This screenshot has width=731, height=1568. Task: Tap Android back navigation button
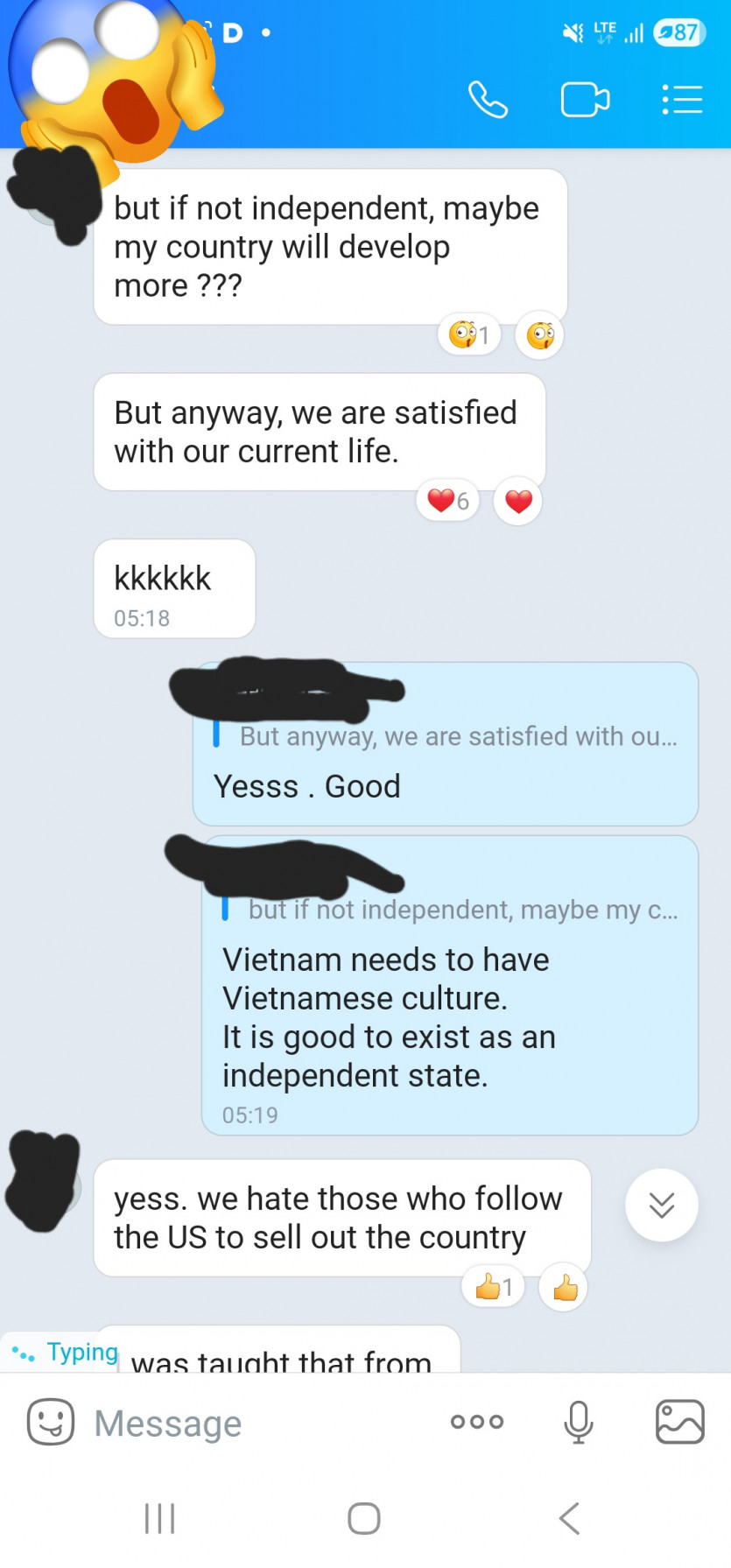(x=570, y=1517)
